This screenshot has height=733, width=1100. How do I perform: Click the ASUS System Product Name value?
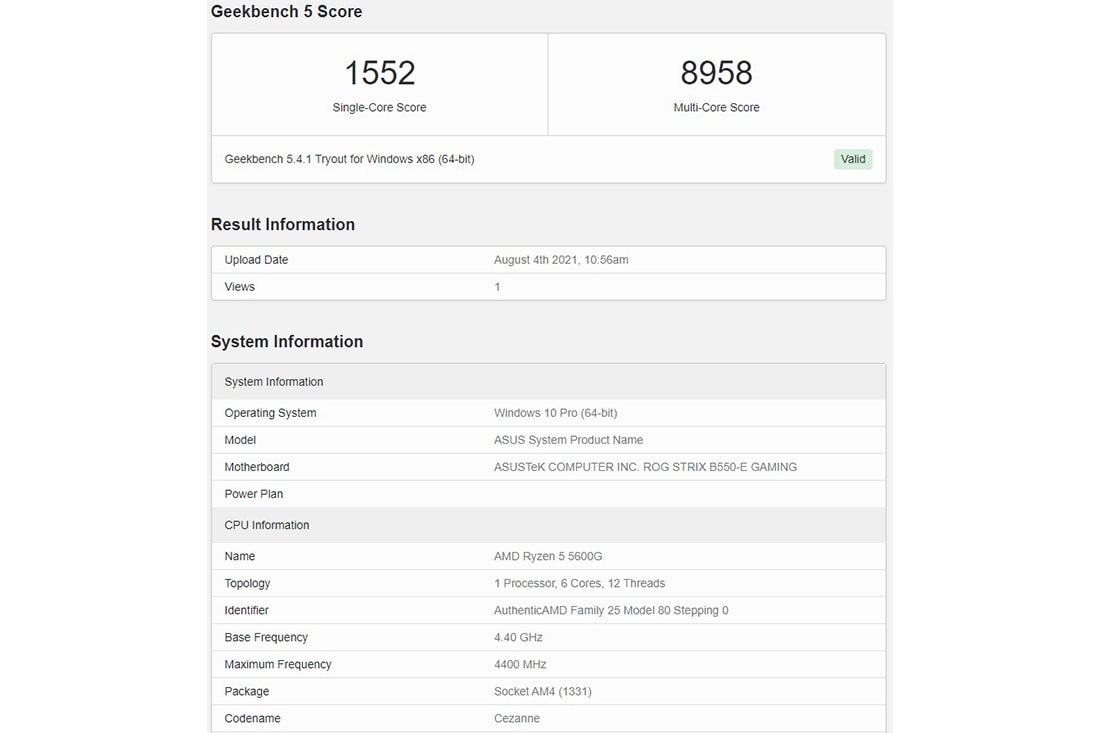(x=568, y=440)
